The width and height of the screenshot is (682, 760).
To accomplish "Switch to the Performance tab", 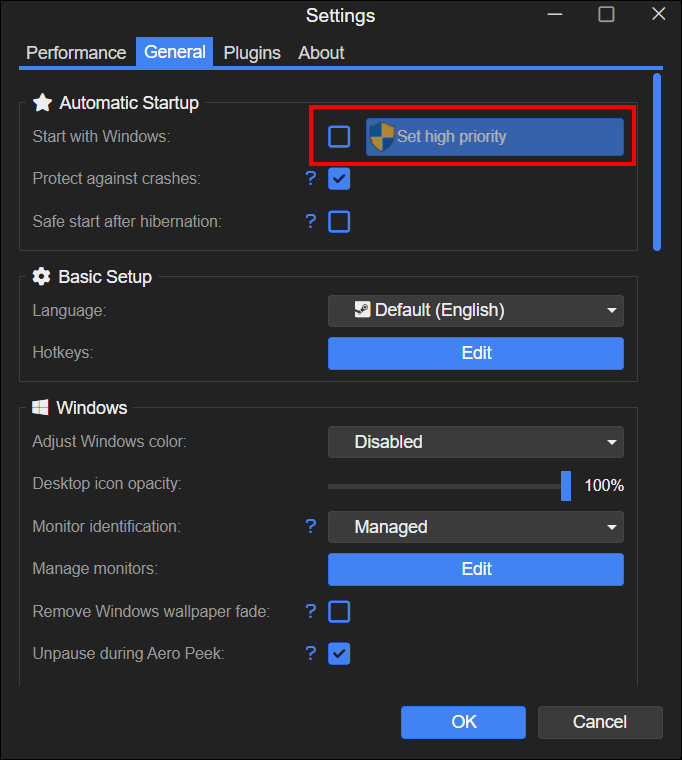I will pyautogui.click(x=76, y=53).
